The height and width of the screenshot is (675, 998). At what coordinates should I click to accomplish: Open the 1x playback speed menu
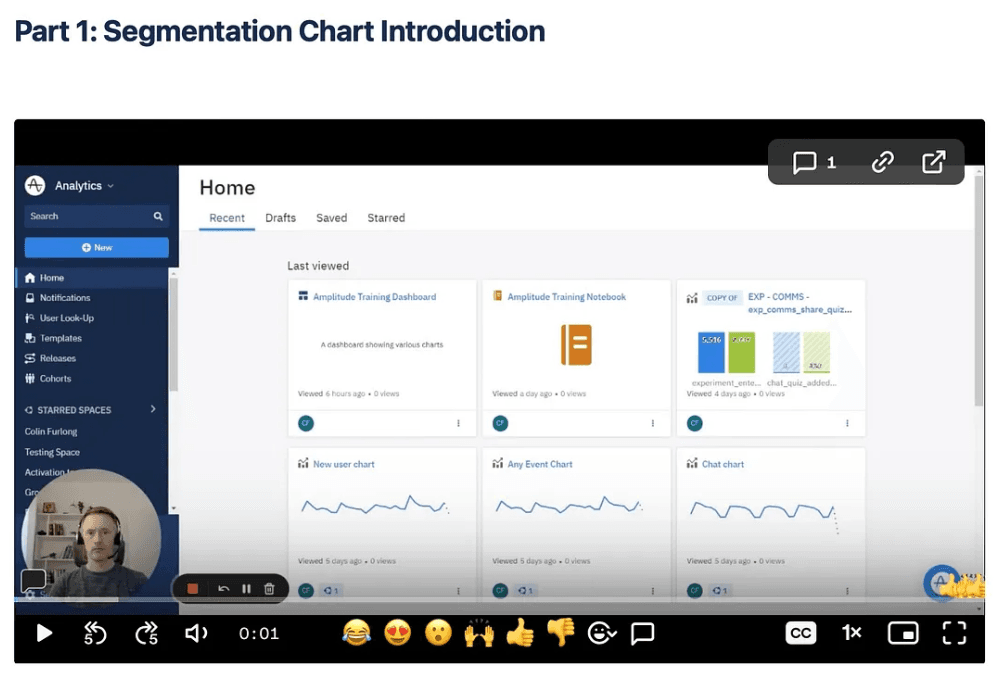(851, 632)
